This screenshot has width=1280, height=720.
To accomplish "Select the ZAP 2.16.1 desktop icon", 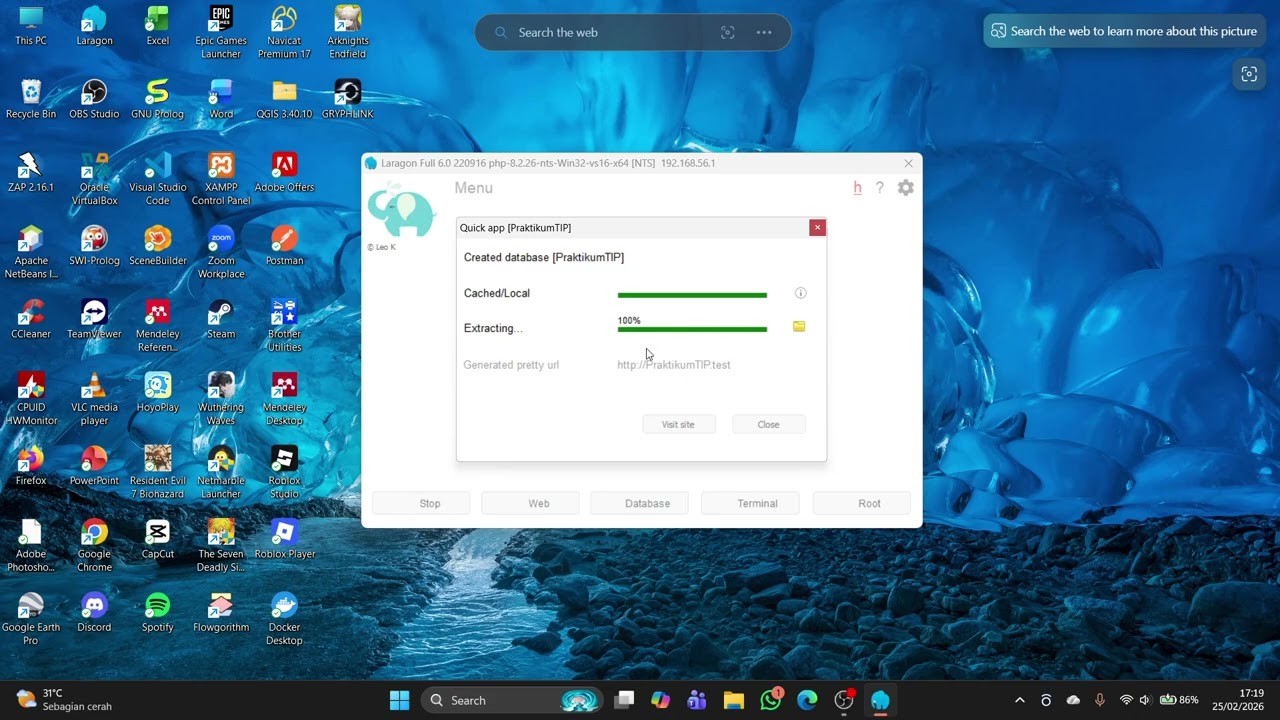I will coord(31,172).
